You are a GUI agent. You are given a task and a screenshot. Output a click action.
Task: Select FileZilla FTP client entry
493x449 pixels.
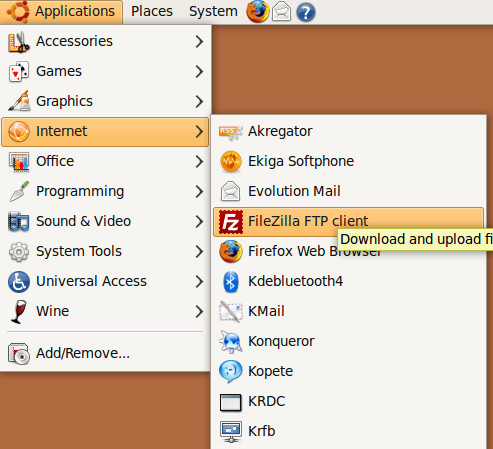click(x=348, y=221)
